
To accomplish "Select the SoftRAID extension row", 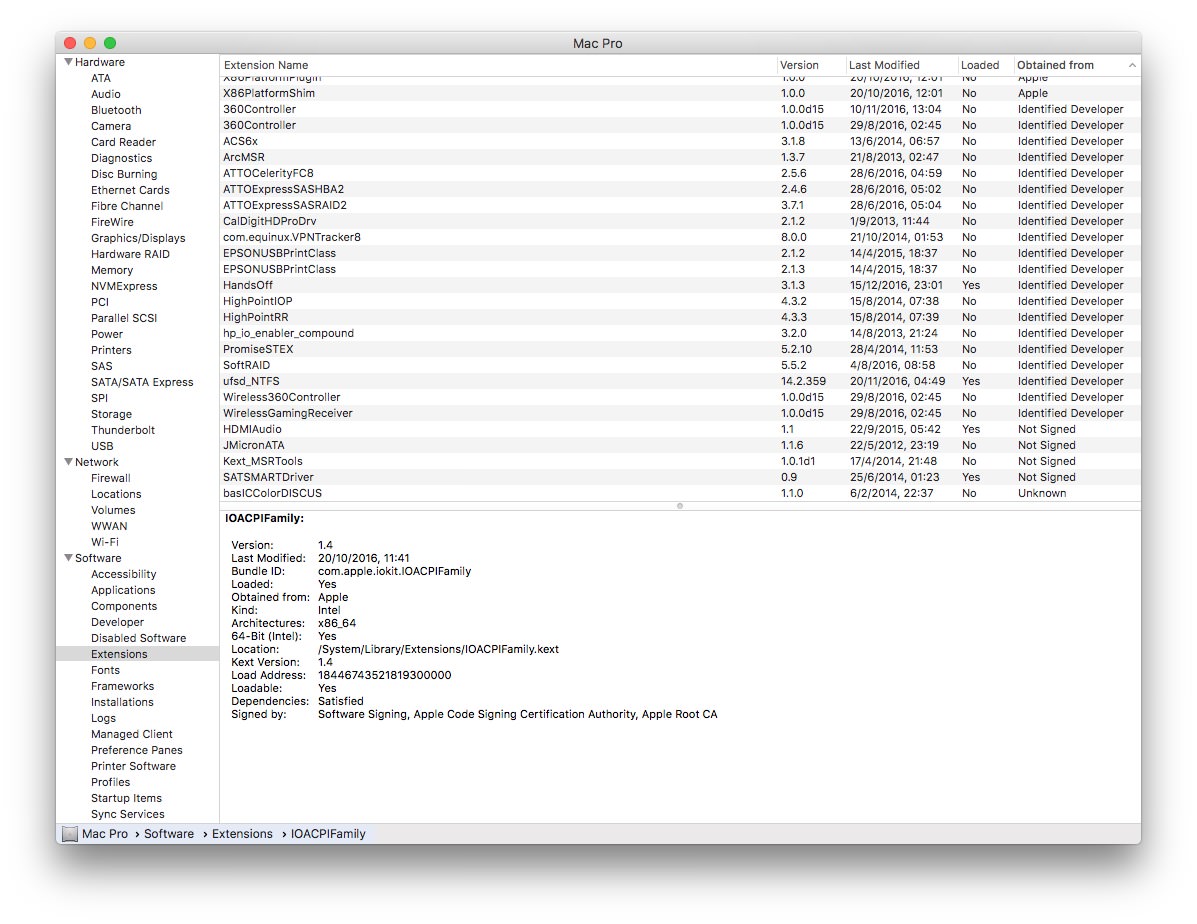I will pos(680,366).
